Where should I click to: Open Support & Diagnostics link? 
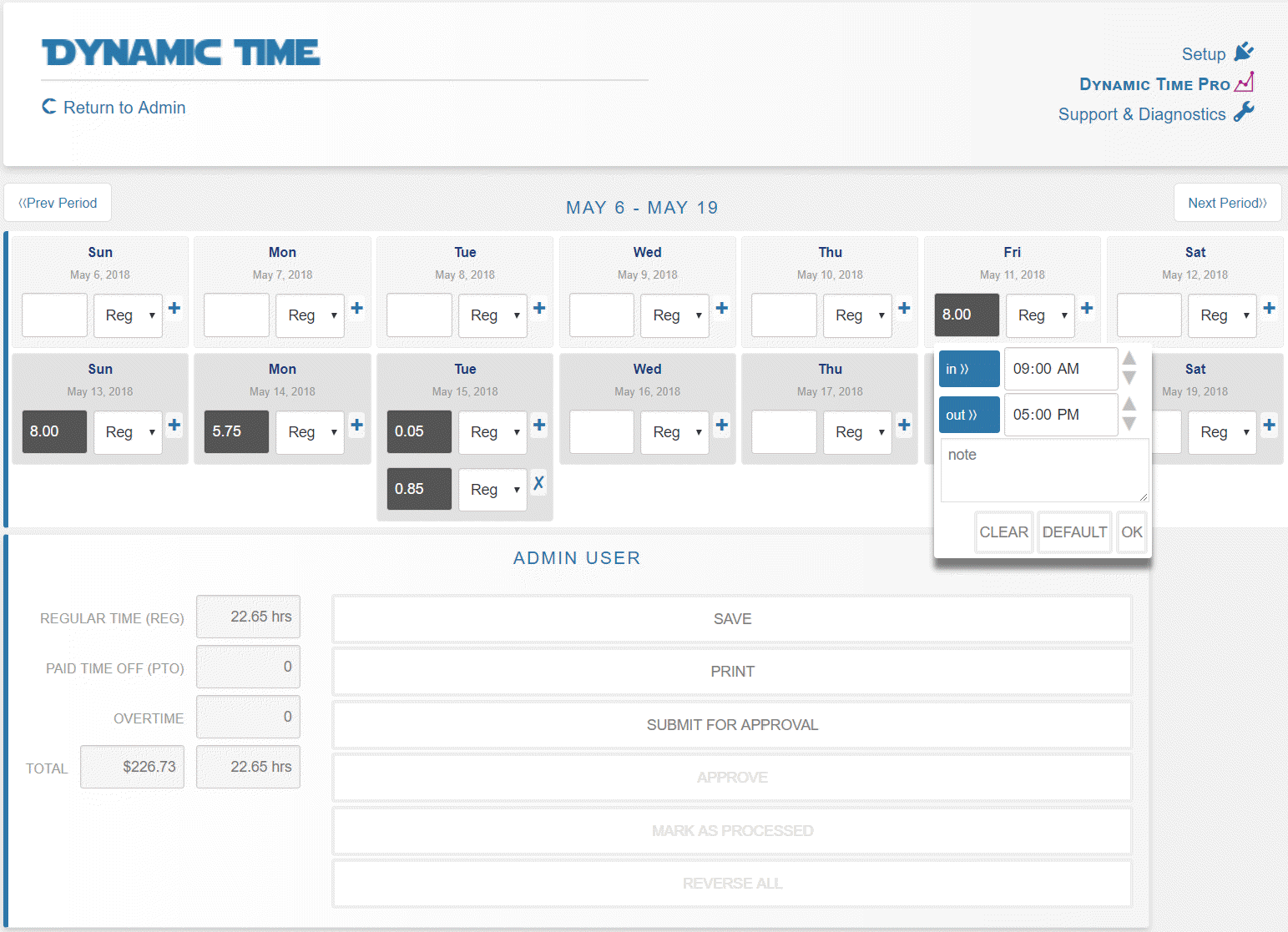[1142, 114]
